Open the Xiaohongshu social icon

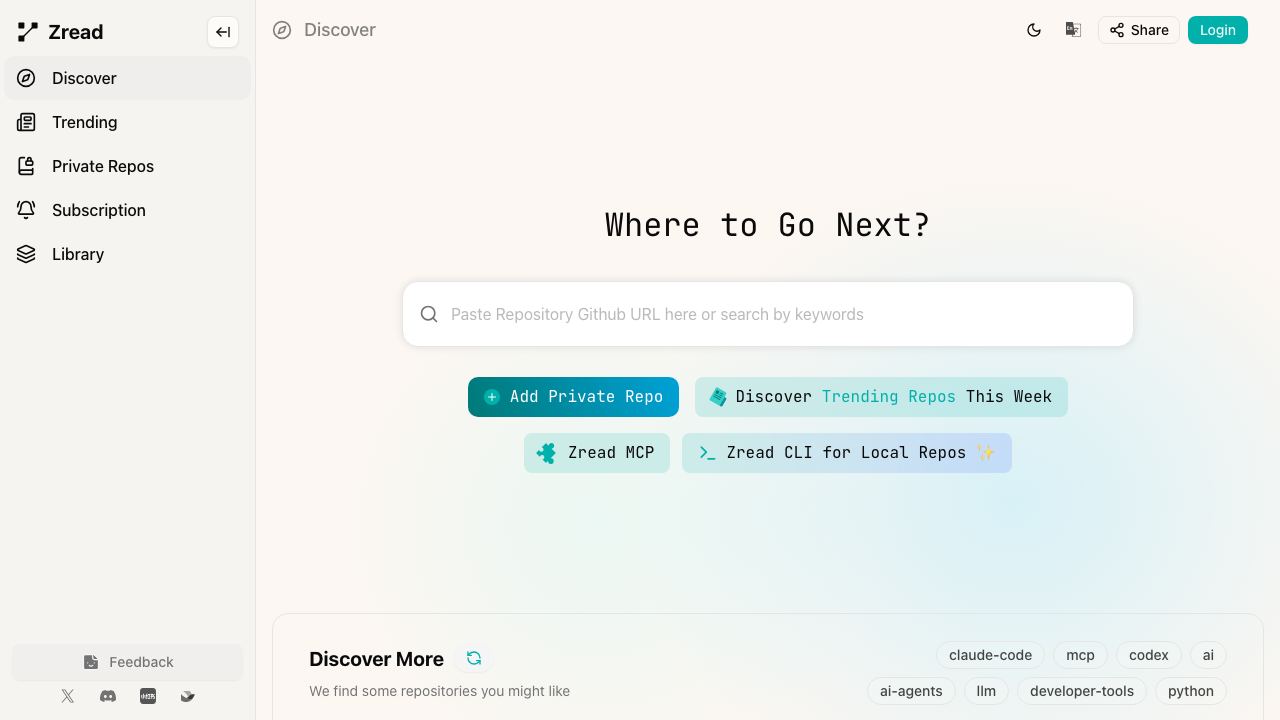[x=148, y=696]
